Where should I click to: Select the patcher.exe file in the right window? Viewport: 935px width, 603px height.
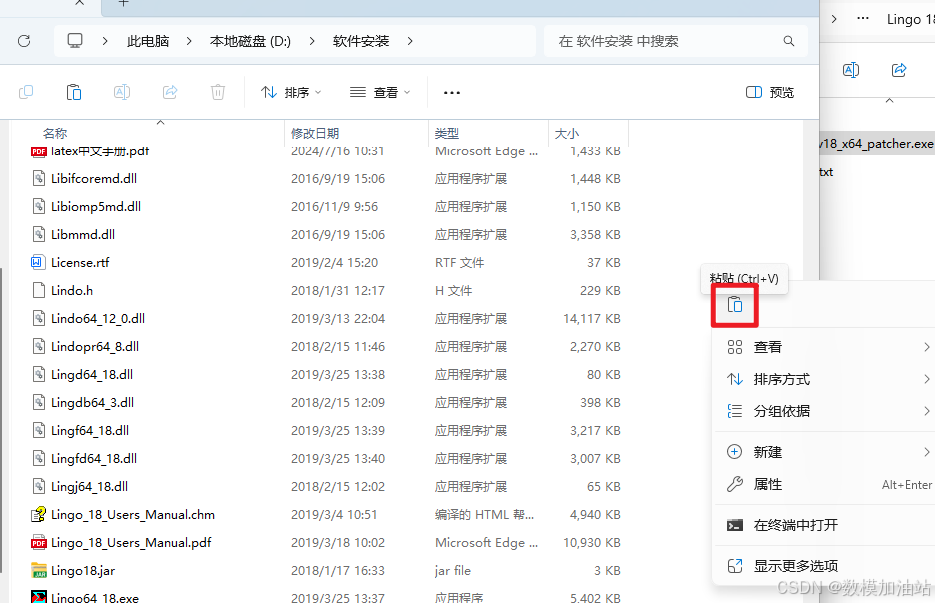[x=877, y=144]
